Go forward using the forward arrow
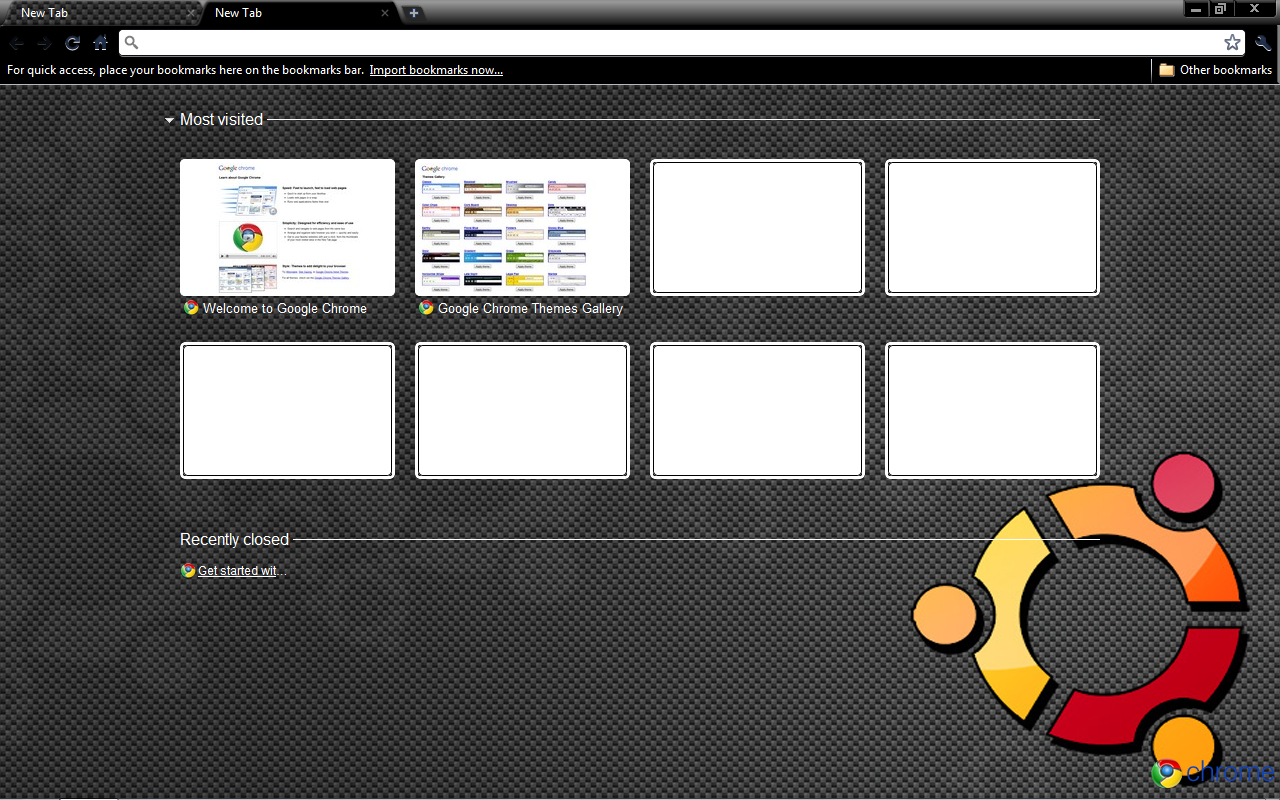 coord(44,43)
